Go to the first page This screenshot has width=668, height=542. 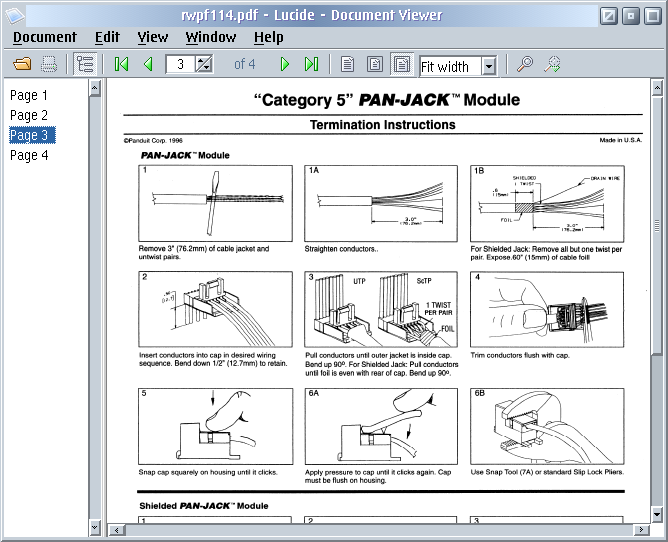(122, 65)
